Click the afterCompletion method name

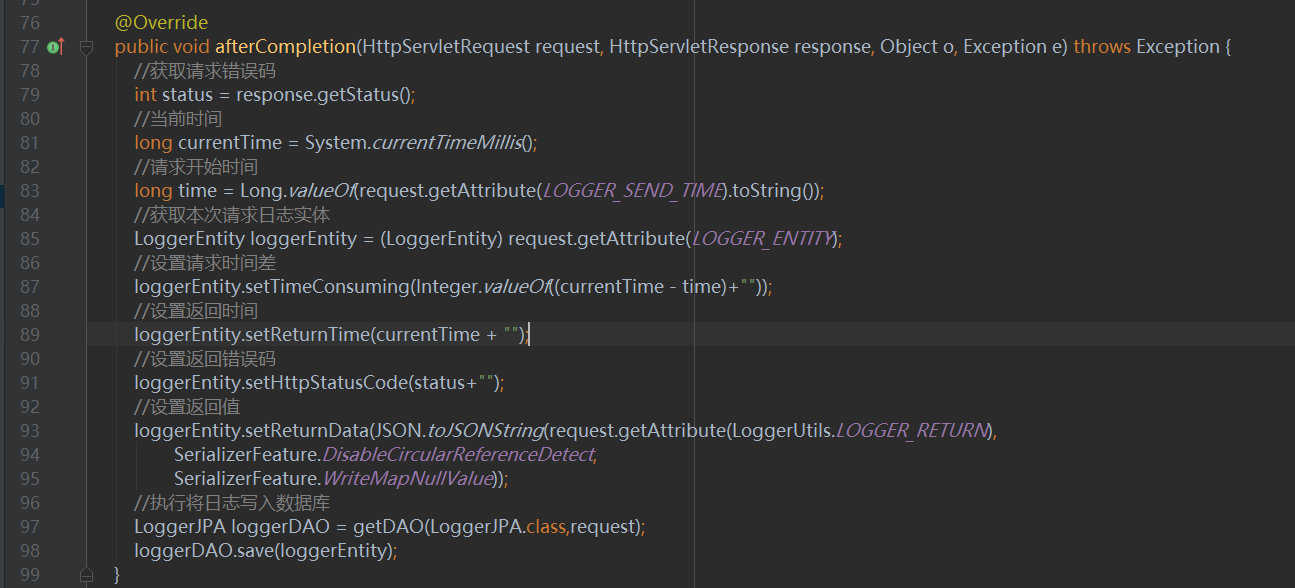(285, 47)
